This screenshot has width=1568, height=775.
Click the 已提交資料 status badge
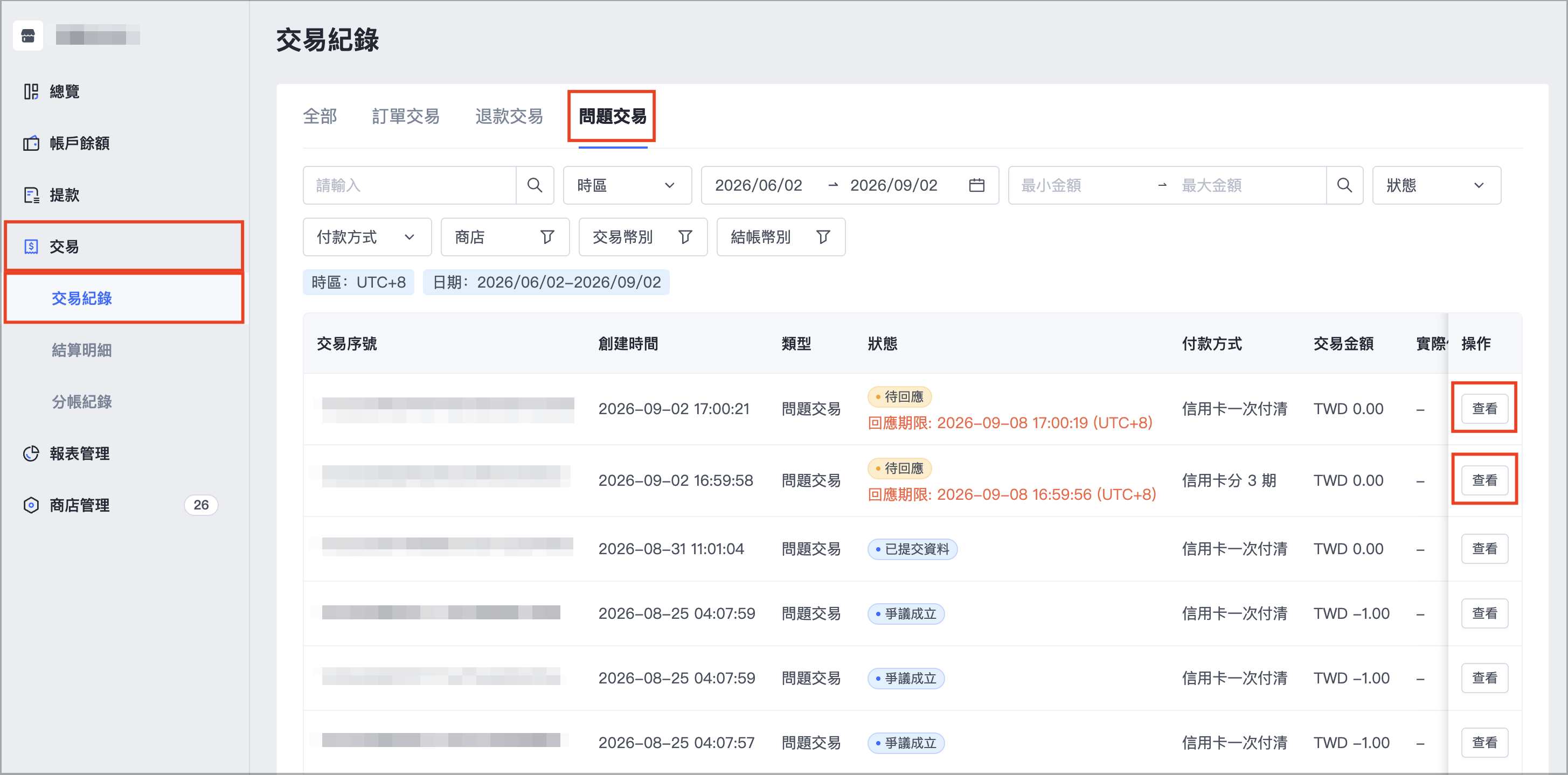912,549
